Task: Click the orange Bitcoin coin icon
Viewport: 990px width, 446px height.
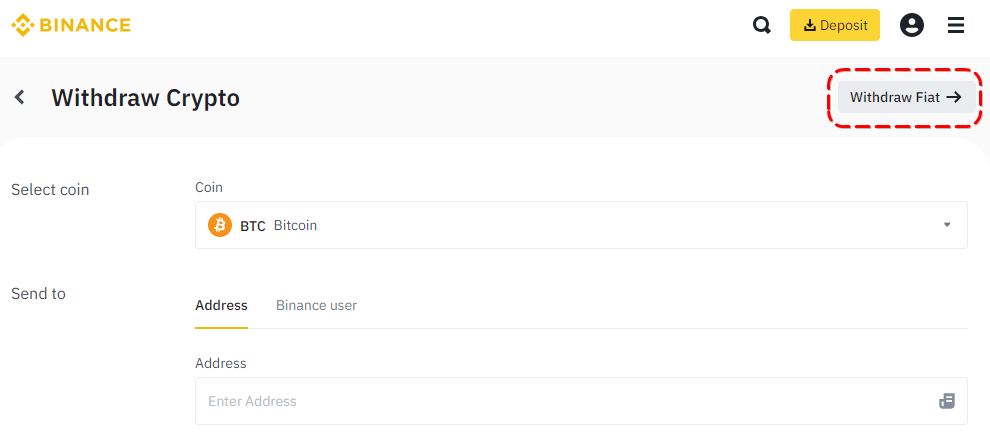Action: tap(220, 225)
